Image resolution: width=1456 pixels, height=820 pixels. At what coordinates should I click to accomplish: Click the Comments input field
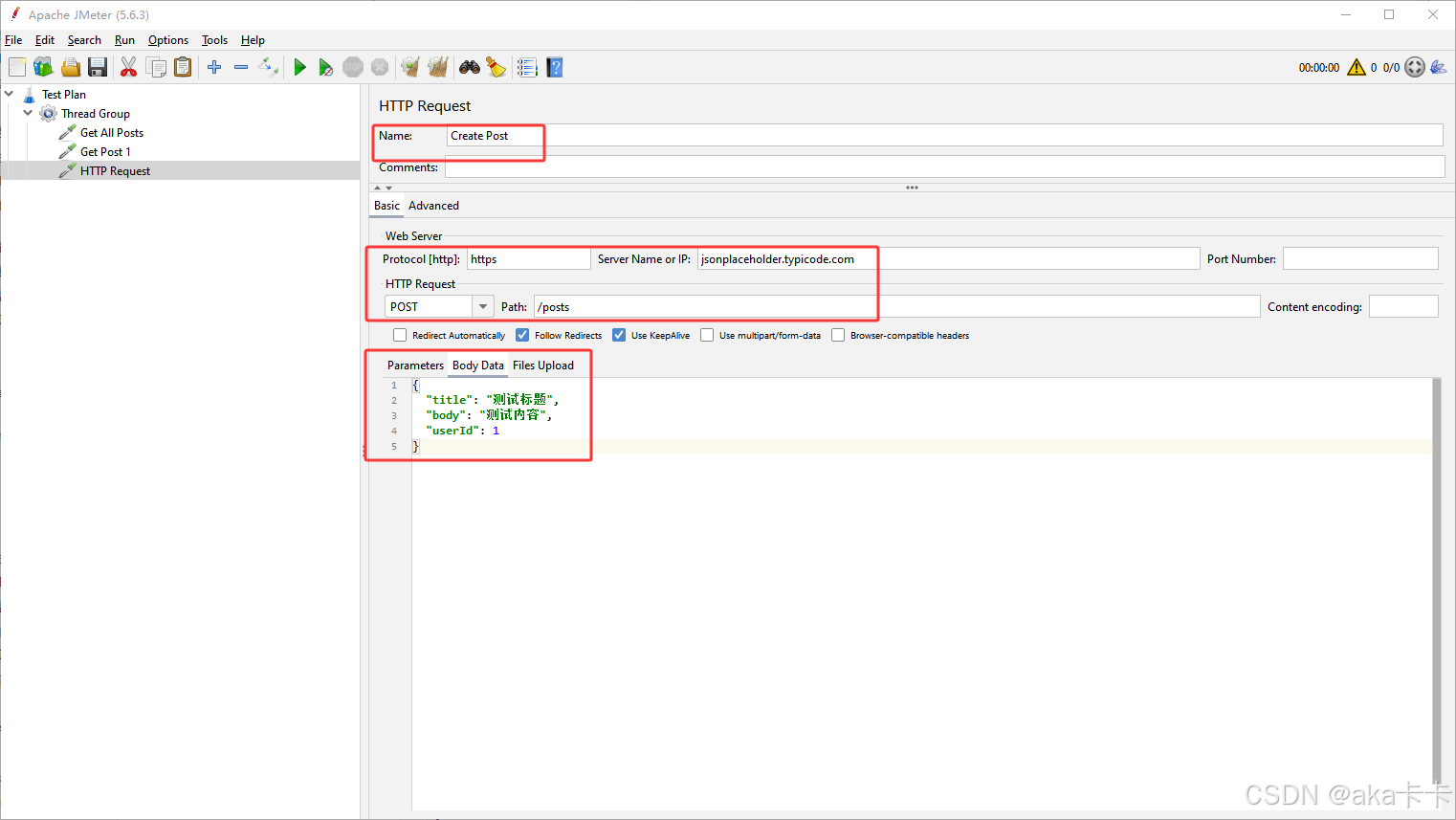pyautogui.click(x=944, y=167)
